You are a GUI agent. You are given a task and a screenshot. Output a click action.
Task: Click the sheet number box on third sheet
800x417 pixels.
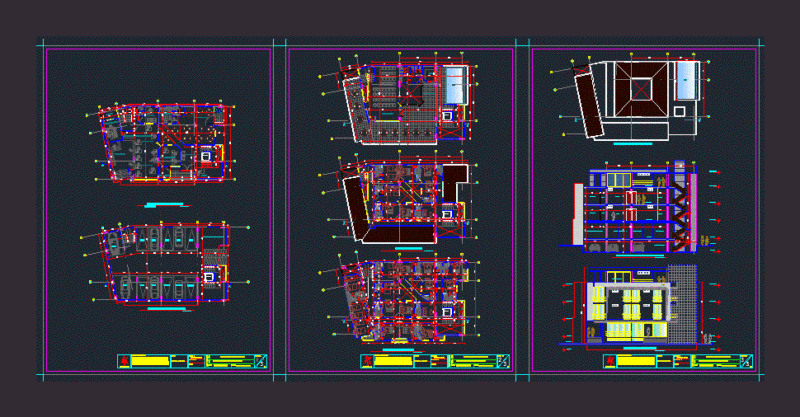click(746, 361)
